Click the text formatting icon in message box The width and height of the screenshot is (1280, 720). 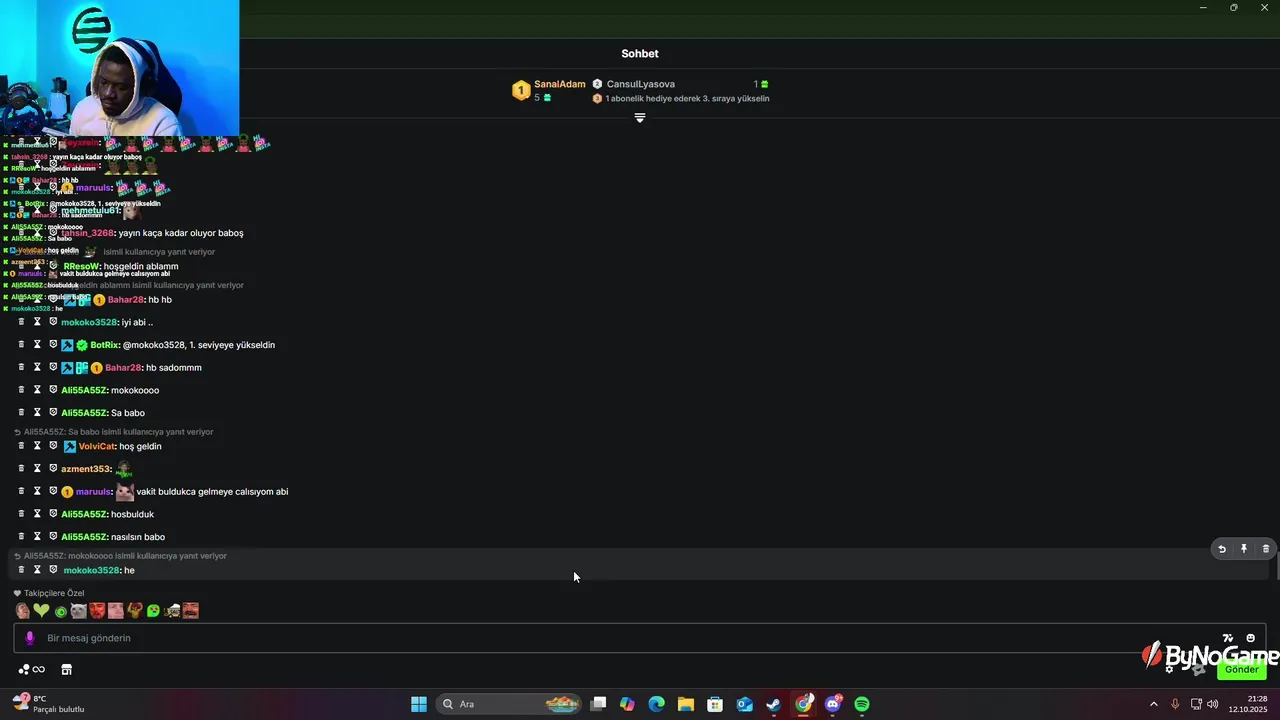1228,638
